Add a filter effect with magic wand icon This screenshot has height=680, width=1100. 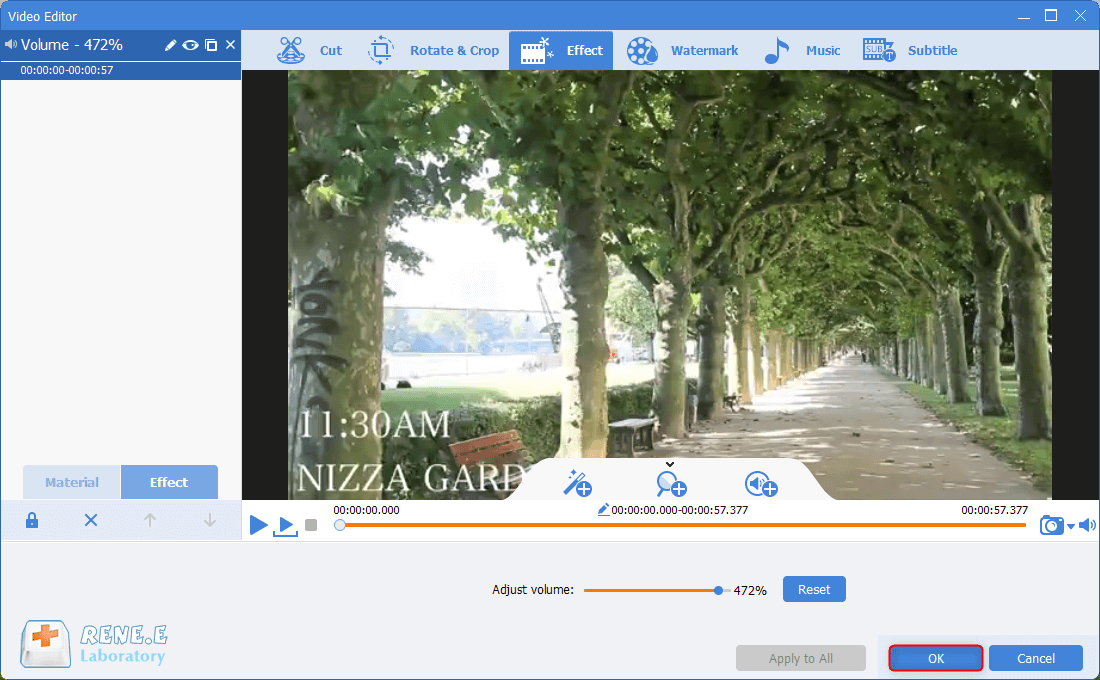pos(577,483)
